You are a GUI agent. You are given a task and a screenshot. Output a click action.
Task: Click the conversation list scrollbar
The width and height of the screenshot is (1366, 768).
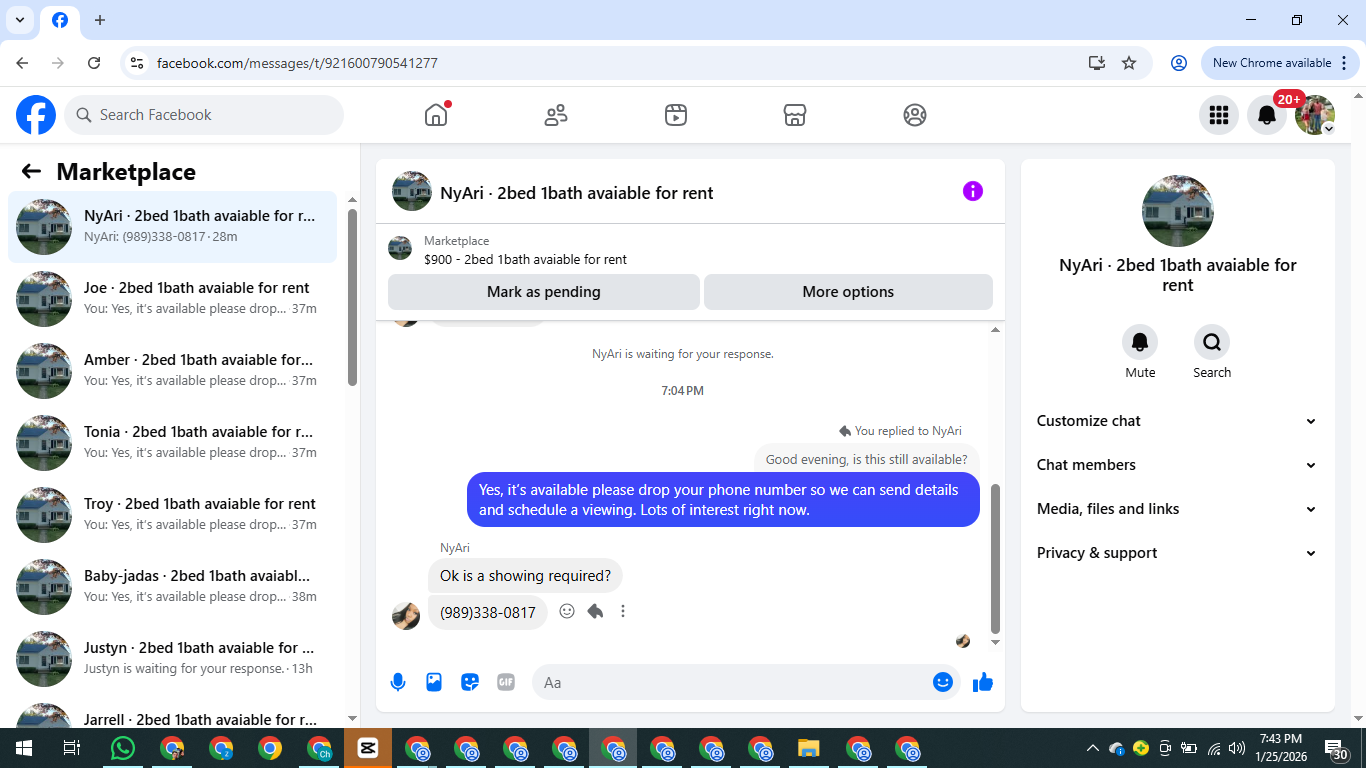click(x=352, y=297)
